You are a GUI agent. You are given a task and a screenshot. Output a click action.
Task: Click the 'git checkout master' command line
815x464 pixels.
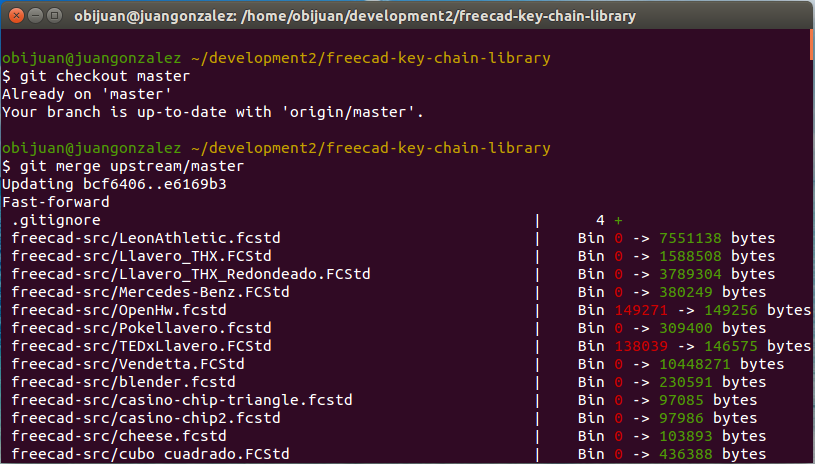pos(102,76)
